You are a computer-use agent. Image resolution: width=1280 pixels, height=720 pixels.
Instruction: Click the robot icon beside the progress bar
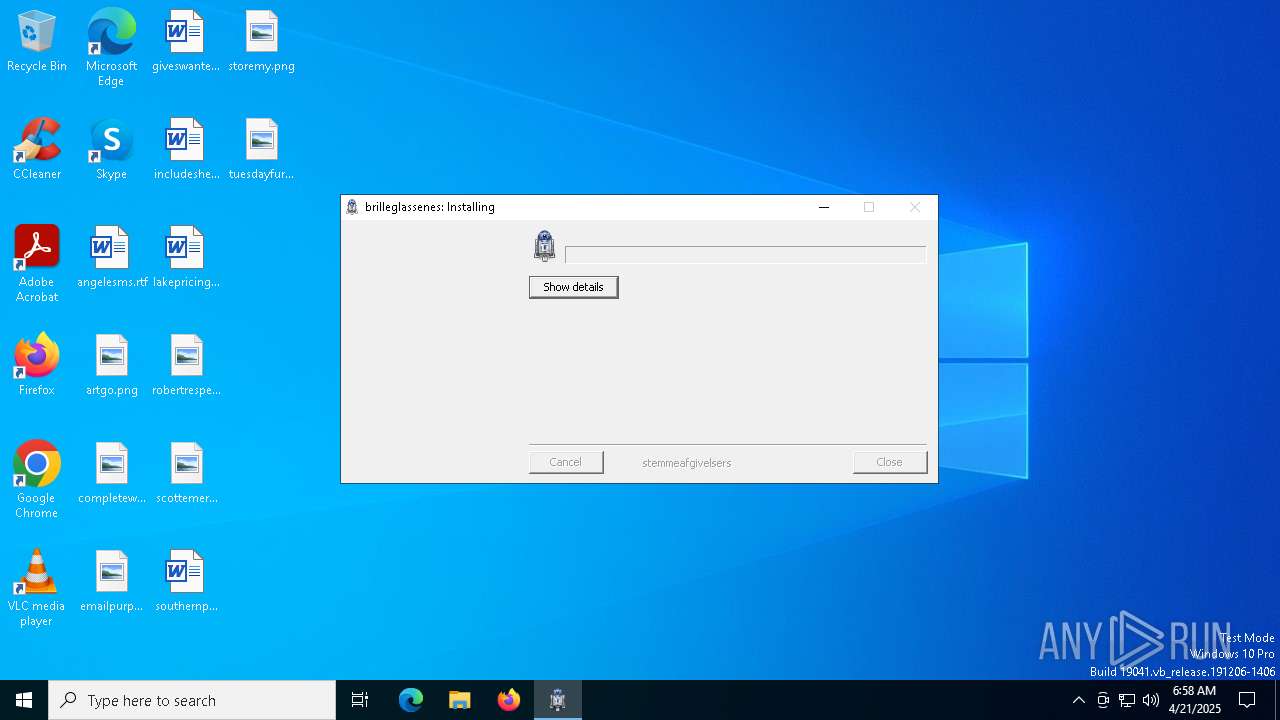click(x=544, y=246)
